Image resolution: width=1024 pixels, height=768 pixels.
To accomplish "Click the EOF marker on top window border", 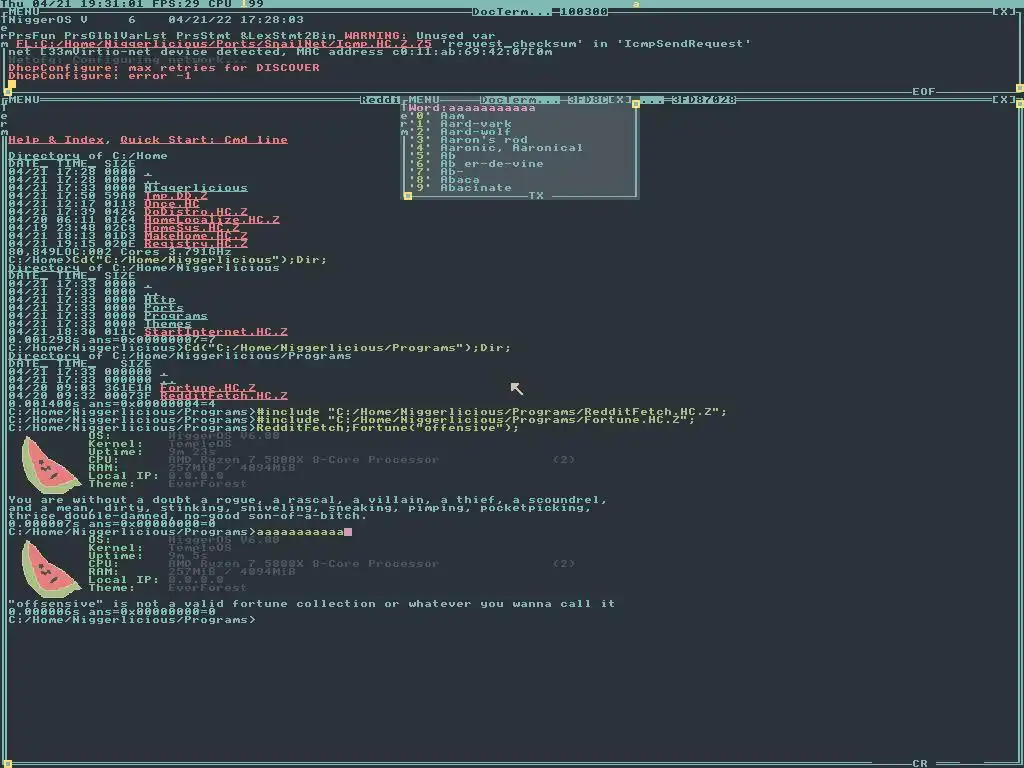I will pos(923,92).
